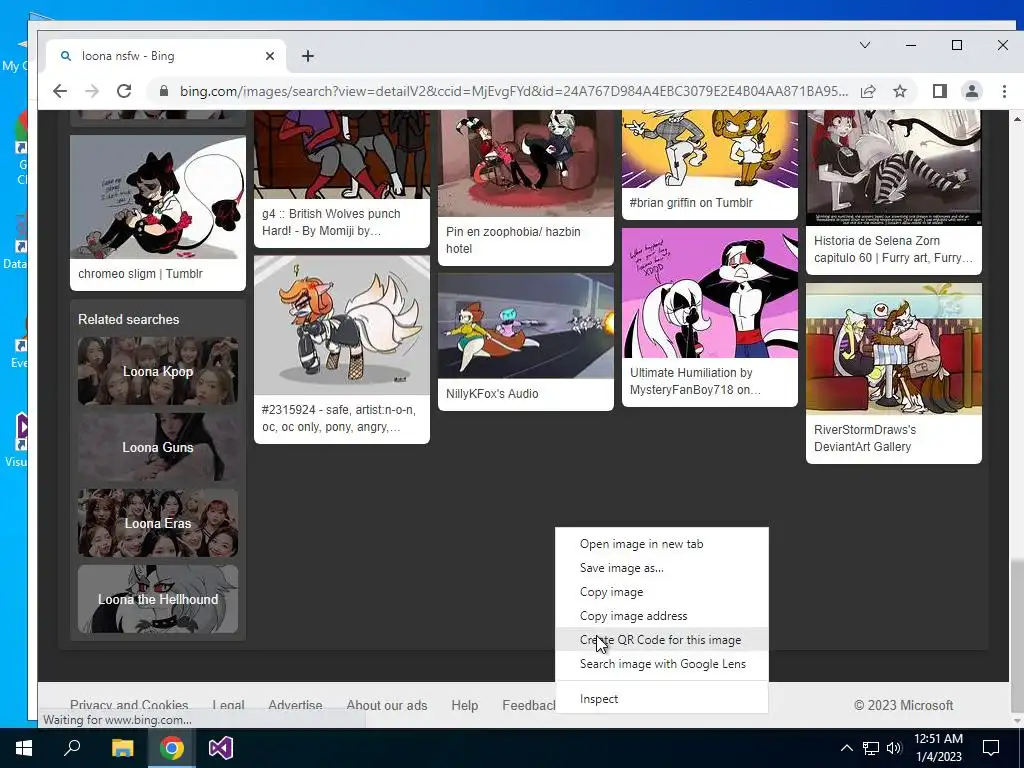Viewport: 1024px width, 768px height.
Task: Choose 'Open image in new tab'
Action: tap(662, 544)
